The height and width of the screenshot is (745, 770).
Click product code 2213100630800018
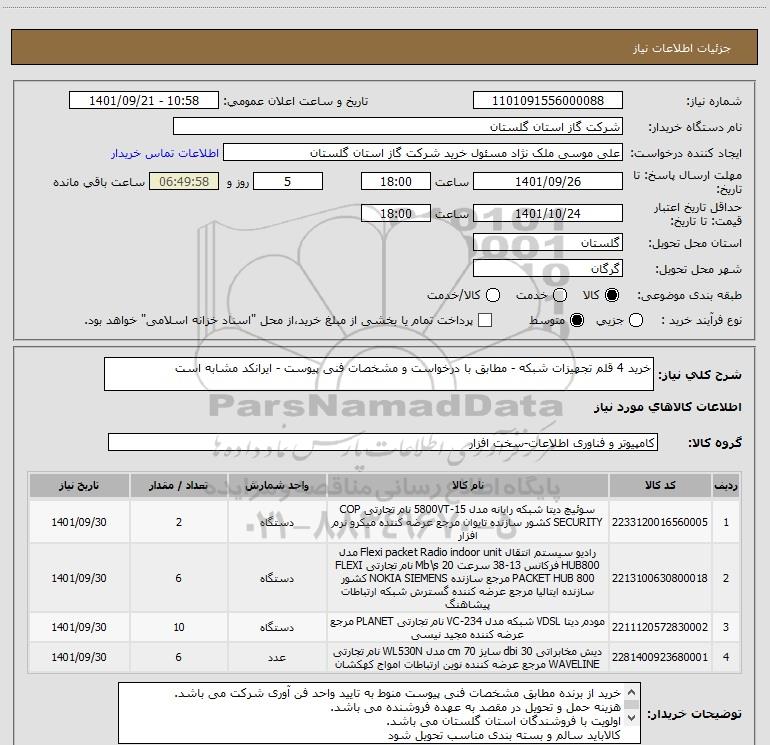[x=660, y=578]
